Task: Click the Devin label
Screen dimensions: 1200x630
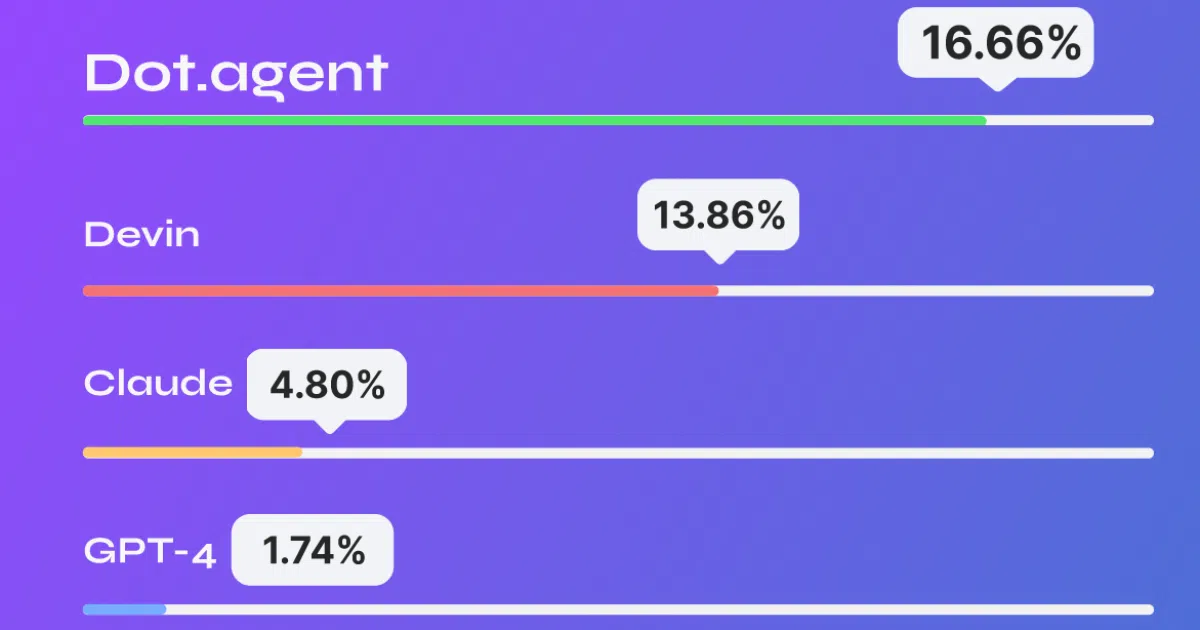Action: [142, 235]
